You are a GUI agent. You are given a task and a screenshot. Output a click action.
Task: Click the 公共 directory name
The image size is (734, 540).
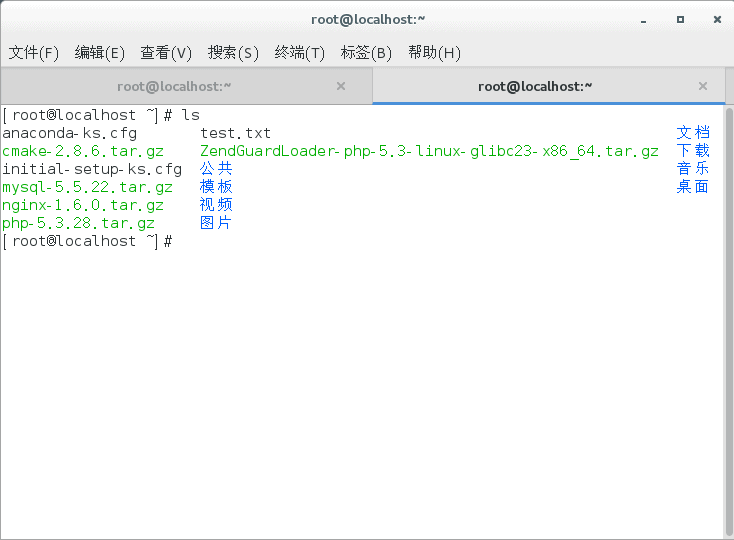click(x=216, y=169)
